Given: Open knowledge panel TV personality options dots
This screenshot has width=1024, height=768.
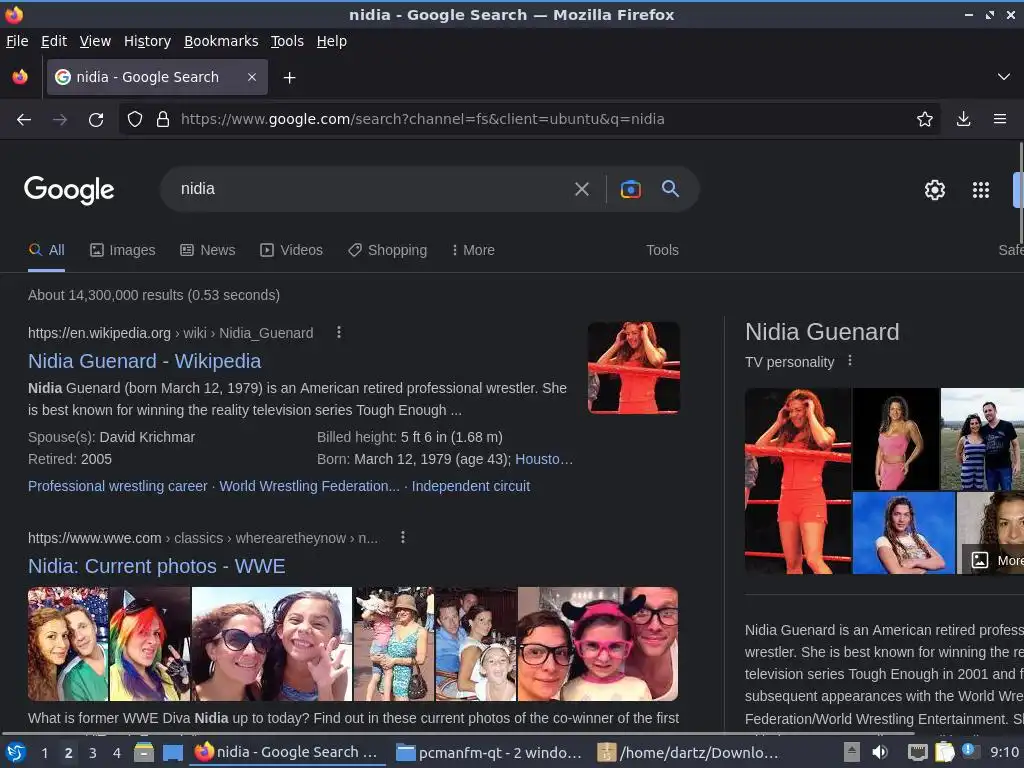Looking at the screenshot, I should coord(850,360).
